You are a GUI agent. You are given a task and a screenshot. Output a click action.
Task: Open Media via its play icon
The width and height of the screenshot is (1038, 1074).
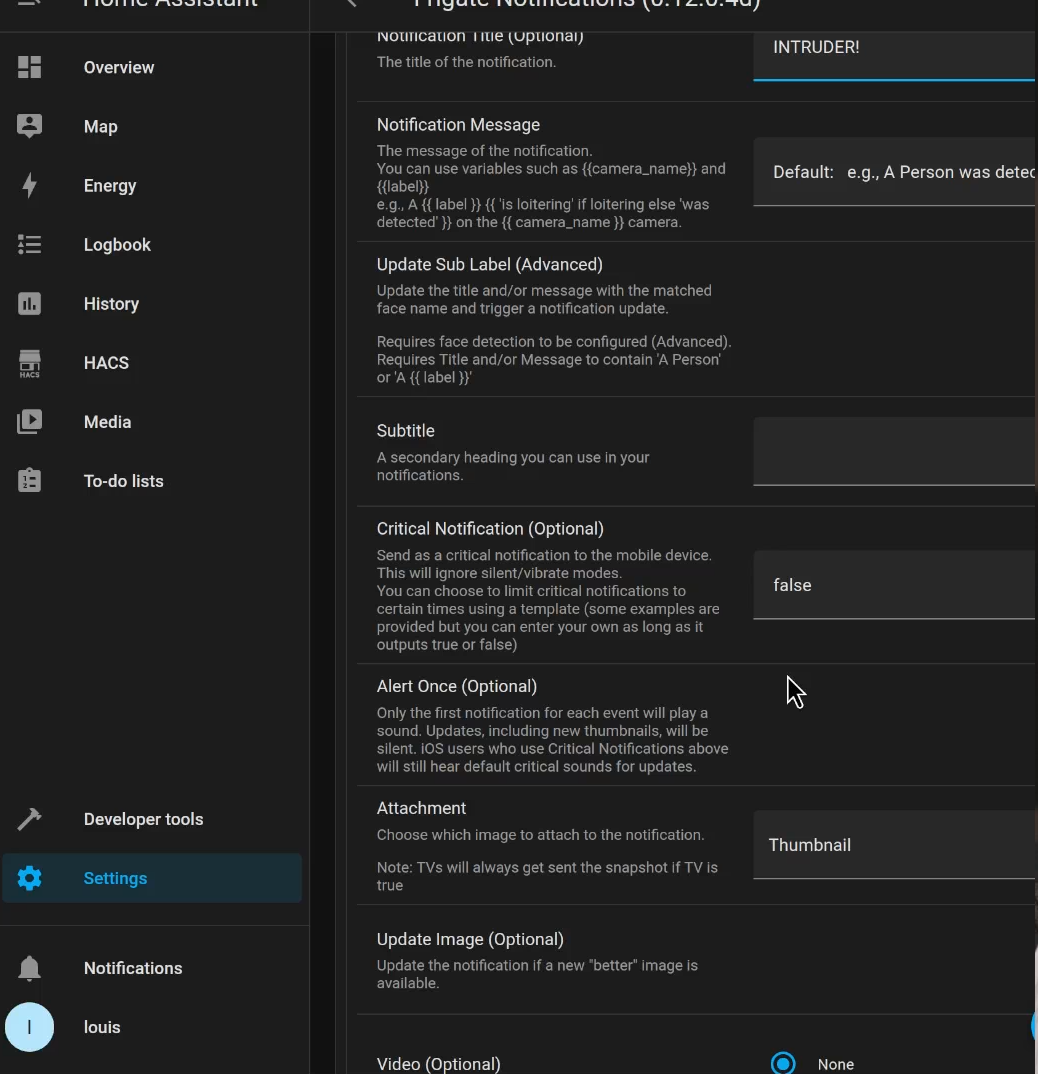[x=29, y=422]
